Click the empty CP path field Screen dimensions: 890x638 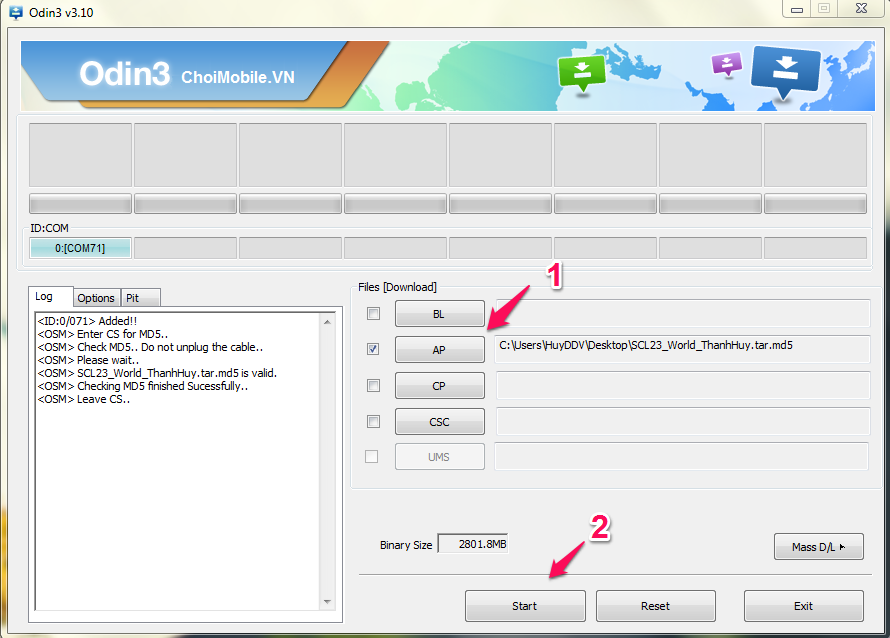point(683,385)
